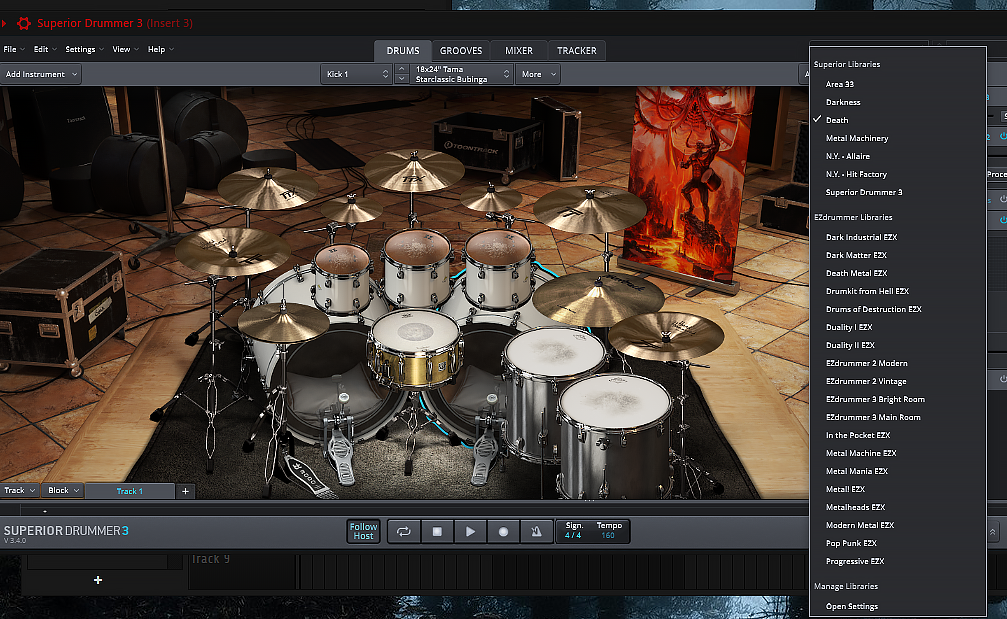Open the More dropdown

(538, 74)
